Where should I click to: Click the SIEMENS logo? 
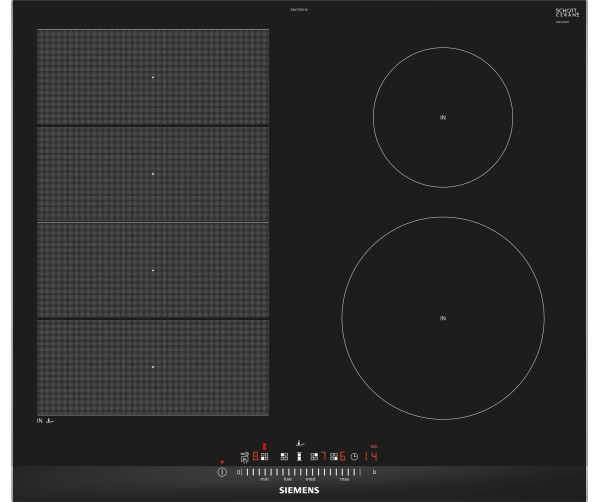click(299, 490)
